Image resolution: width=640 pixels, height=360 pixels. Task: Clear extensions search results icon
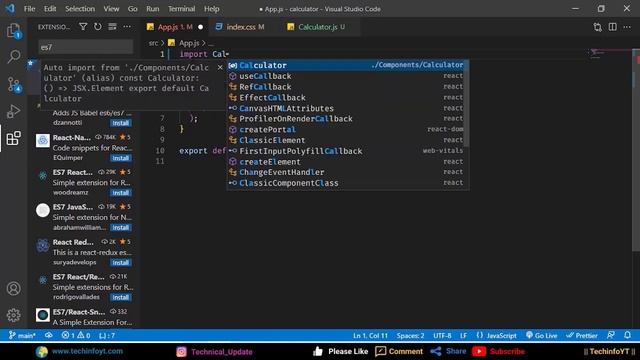[112, 27]
